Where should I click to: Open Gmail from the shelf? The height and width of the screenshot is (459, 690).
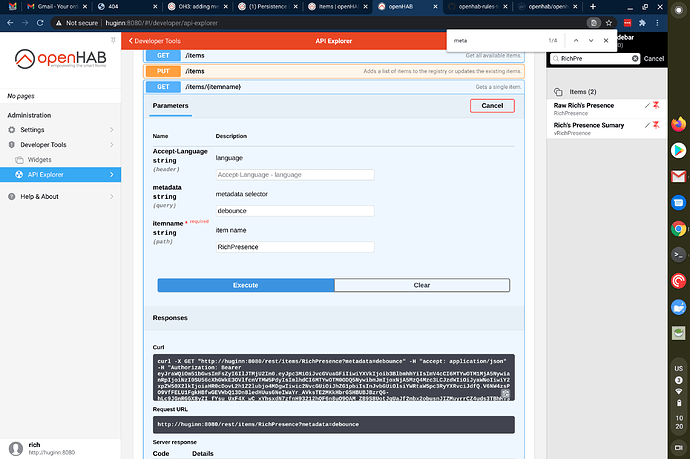(x=679, y=176)
